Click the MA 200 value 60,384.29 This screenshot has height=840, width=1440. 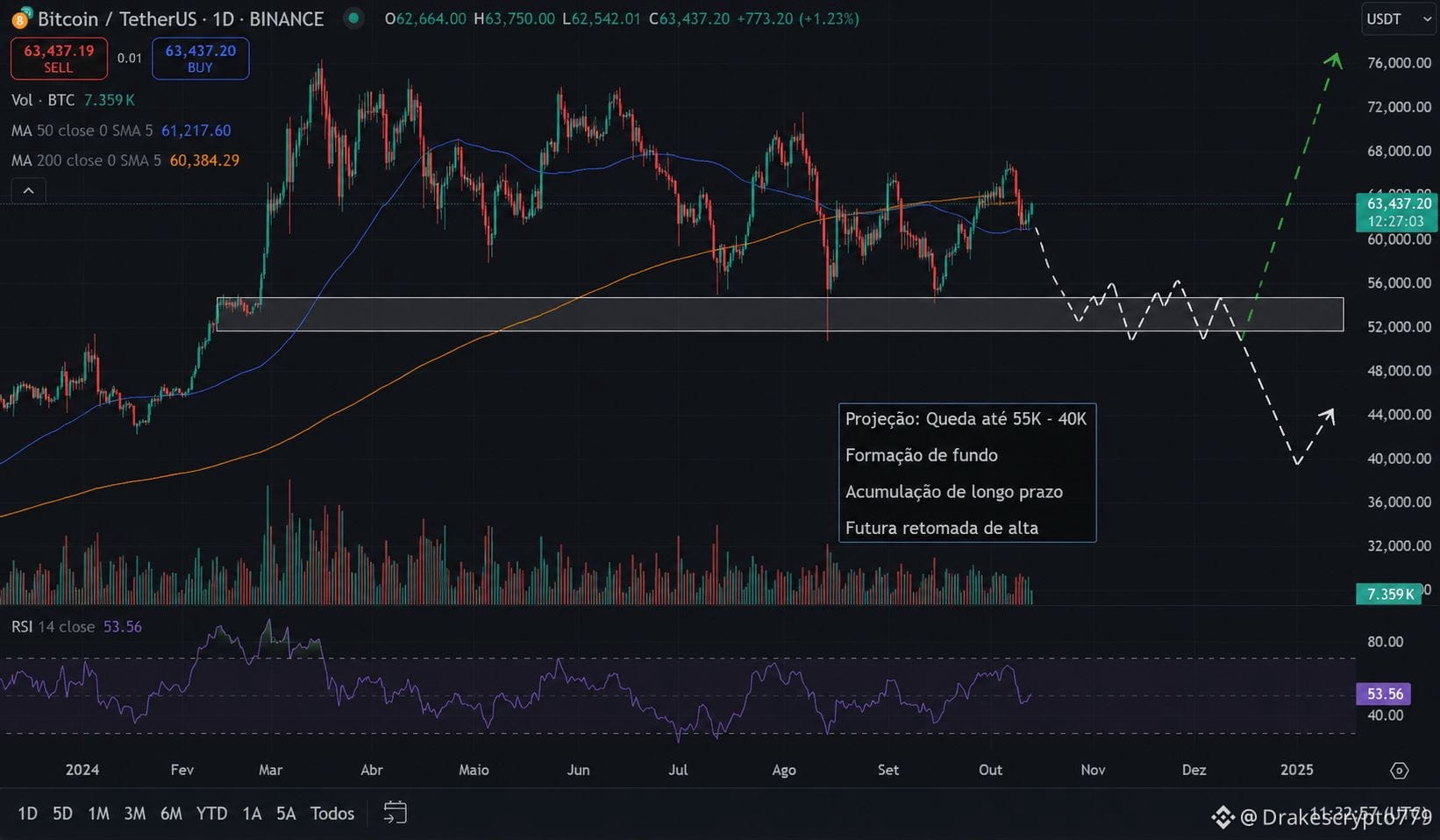(x=204, y=160)
